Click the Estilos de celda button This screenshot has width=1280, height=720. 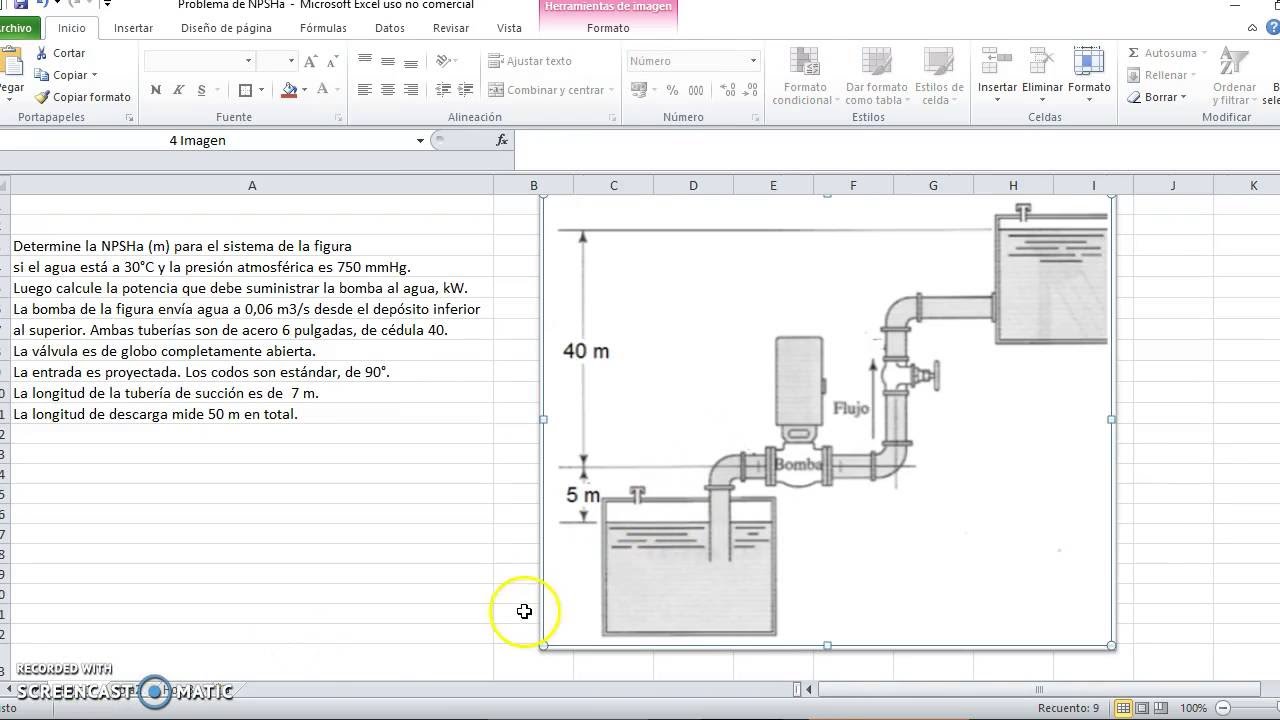coord(939,76)
